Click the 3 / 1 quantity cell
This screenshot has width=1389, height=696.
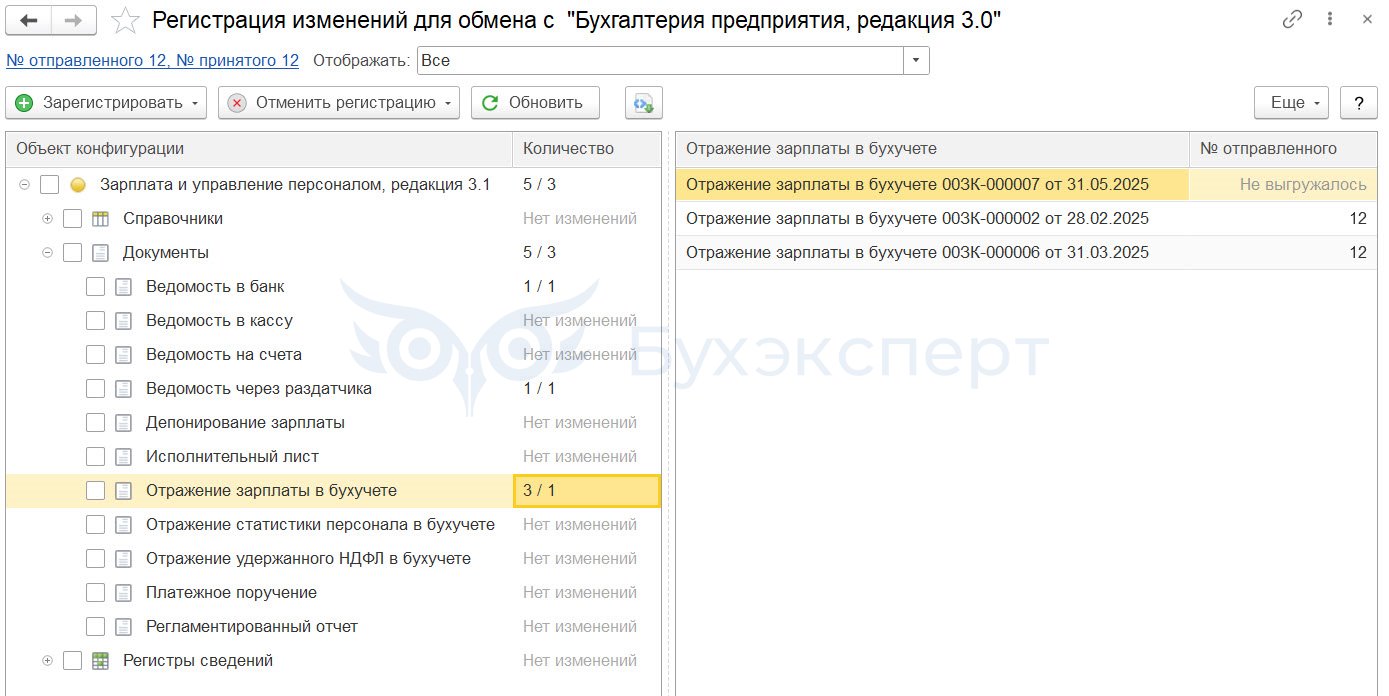point(587,491)
